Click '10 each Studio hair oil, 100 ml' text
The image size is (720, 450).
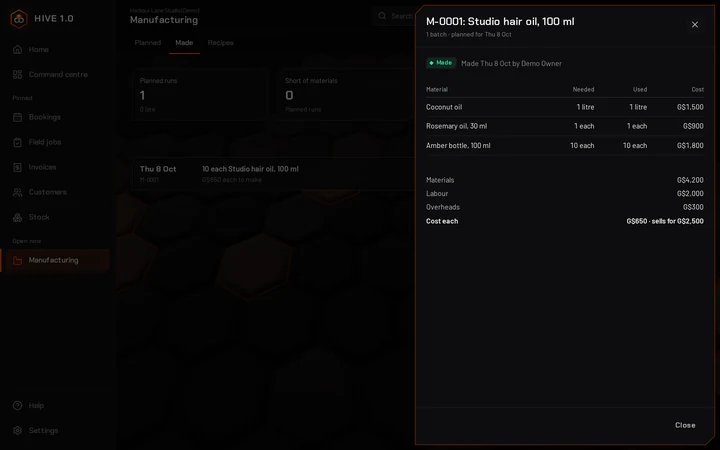[x=250, y=169]
